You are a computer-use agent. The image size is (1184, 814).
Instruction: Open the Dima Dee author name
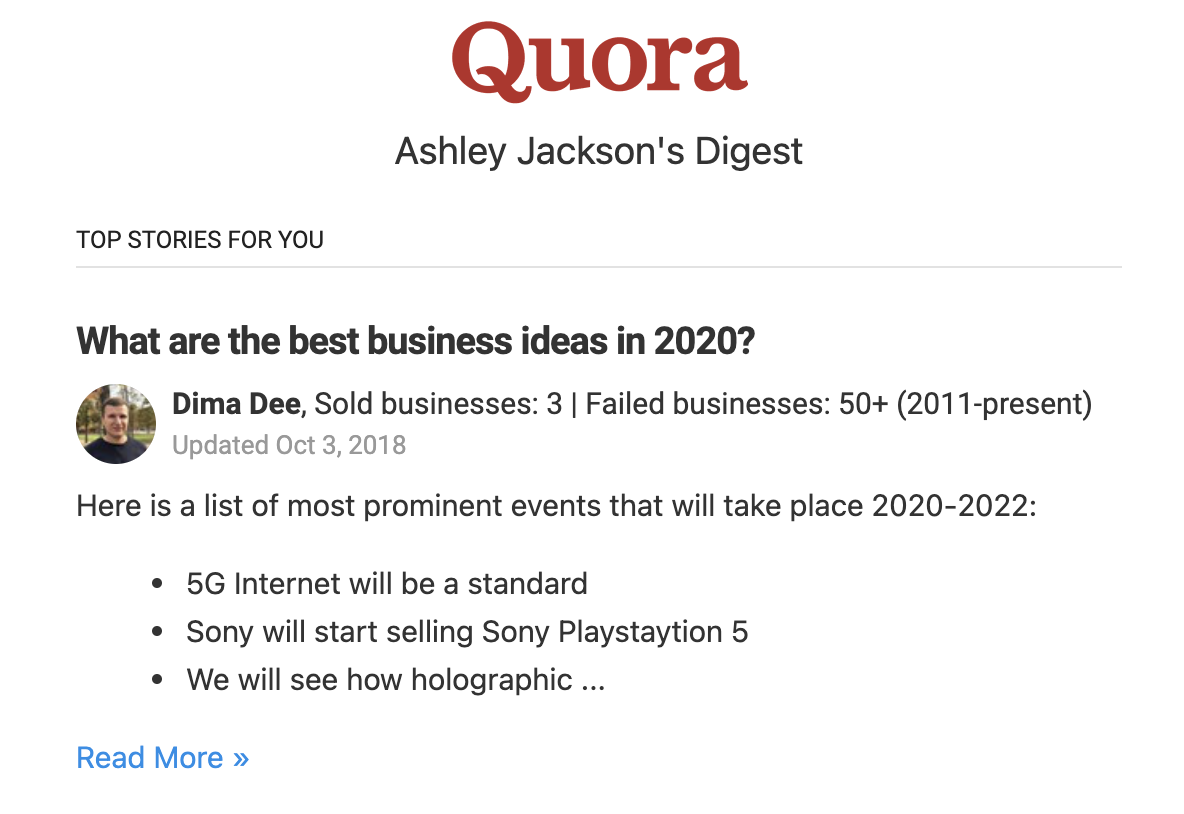pos(236,404)
